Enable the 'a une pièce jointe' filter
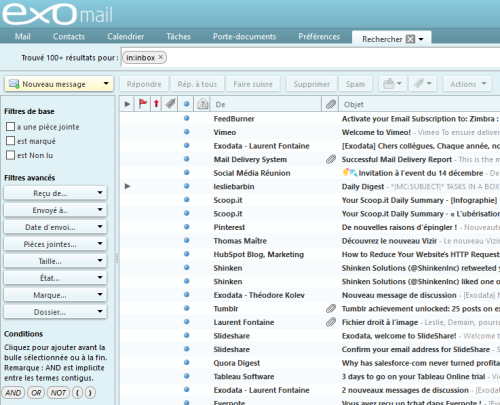Image resolution: width=500 pixels, height=405 pixels. (11, 127)
